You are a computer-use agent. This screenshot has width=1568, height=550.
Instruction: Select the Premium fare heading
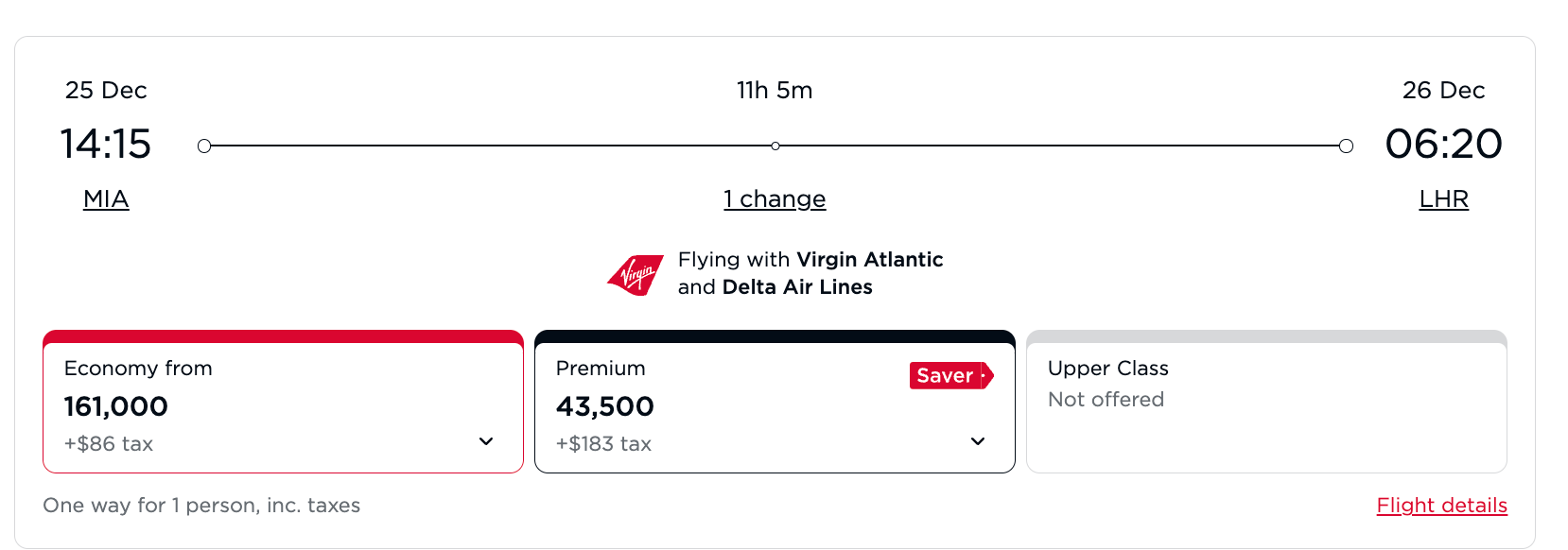click(x=601, y=369)
